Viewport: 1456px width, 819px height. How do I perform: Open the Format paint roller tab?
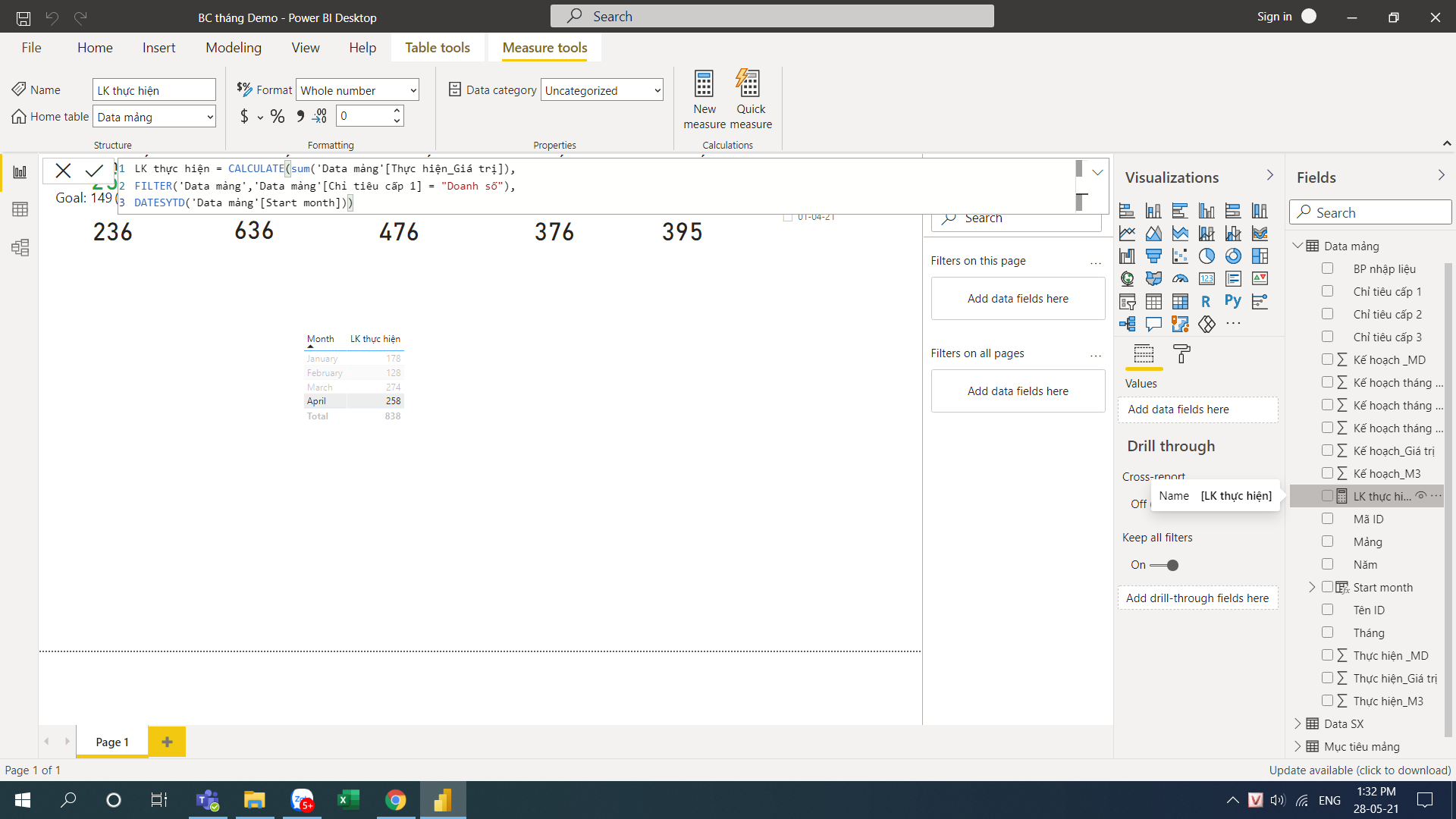(x=1181, y=354)
